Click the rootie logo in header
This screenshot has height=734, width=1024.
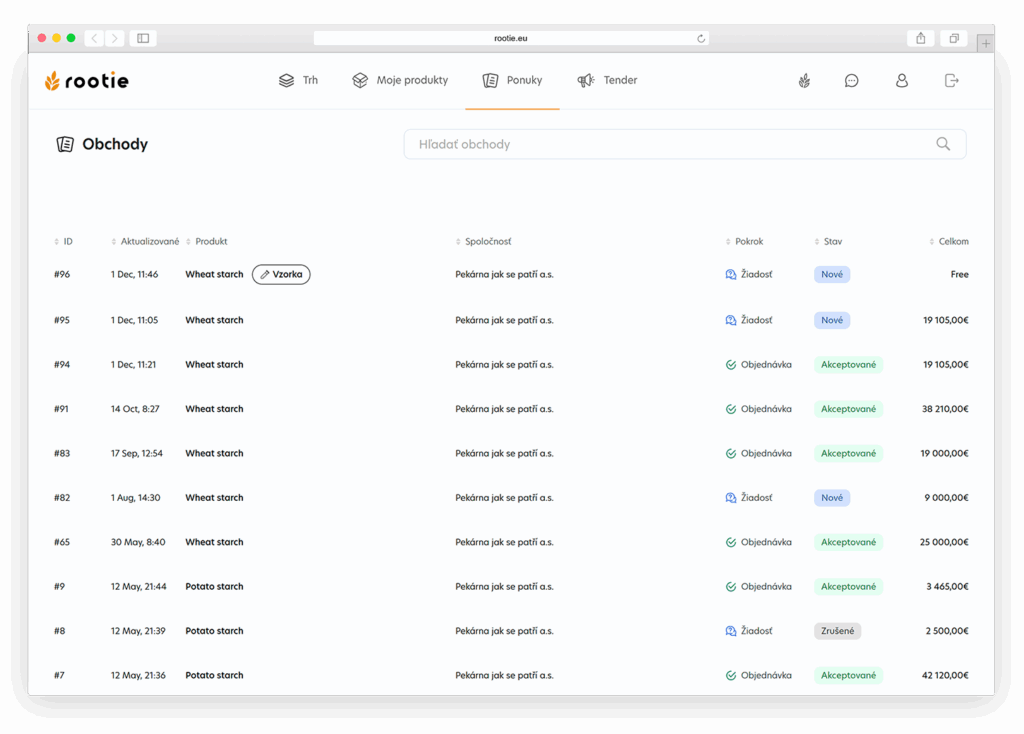click(x=87, y=81)
